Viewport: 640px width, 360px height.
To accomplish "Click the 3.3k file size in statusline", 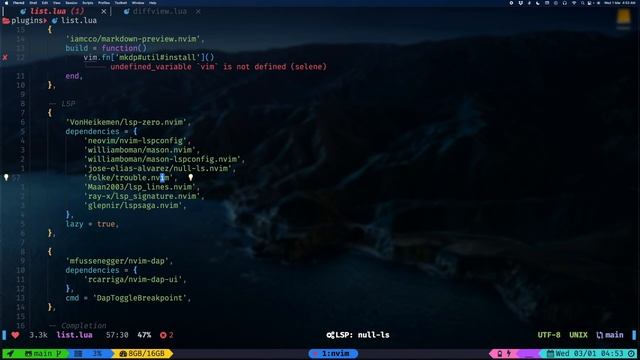I will pos(38,335).
